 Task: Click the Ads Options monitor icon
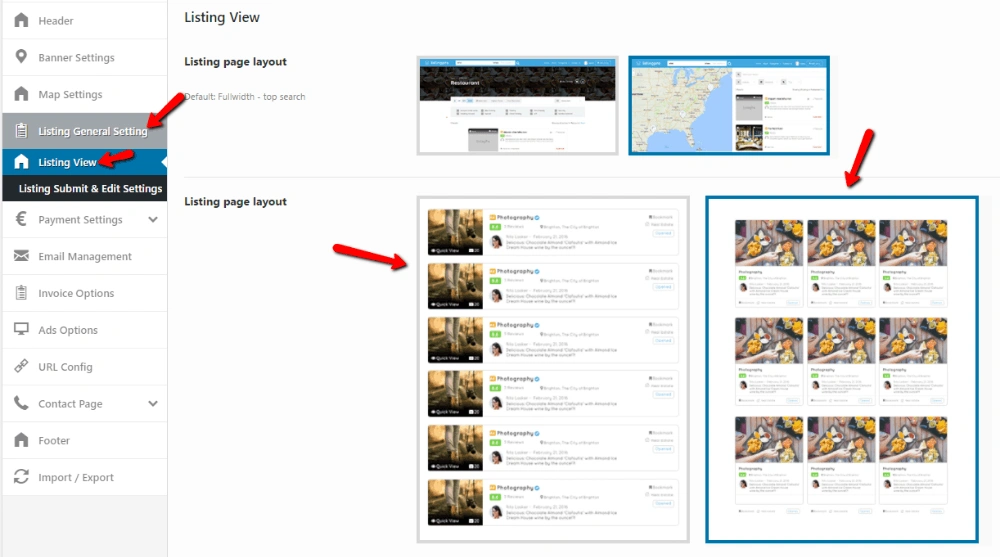tap(21, 330)
